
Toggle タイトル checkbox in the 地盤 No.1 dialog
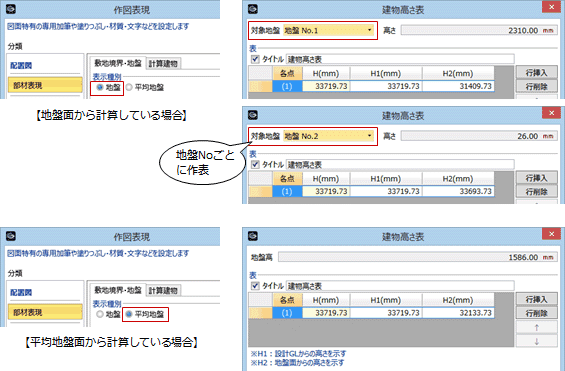[x=255, y=59]
